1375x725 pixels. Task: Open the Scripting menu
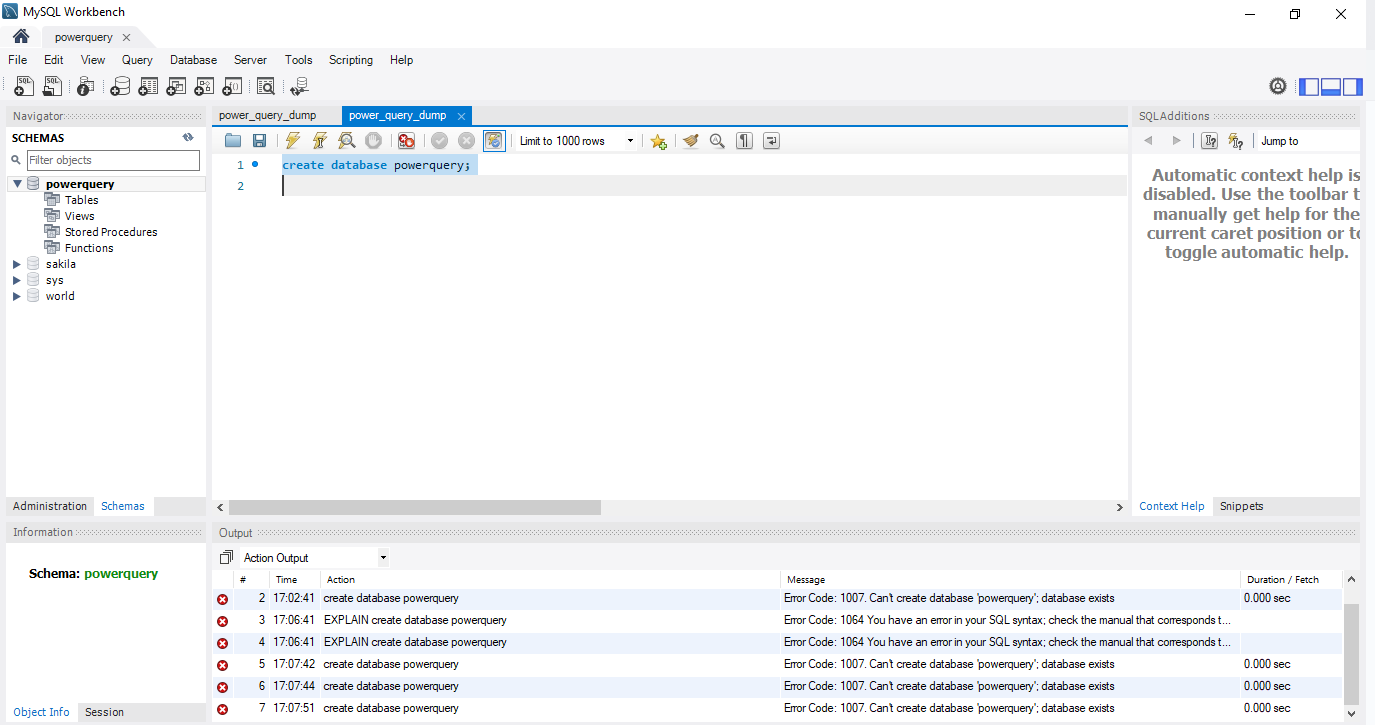(x=351, y=60)
